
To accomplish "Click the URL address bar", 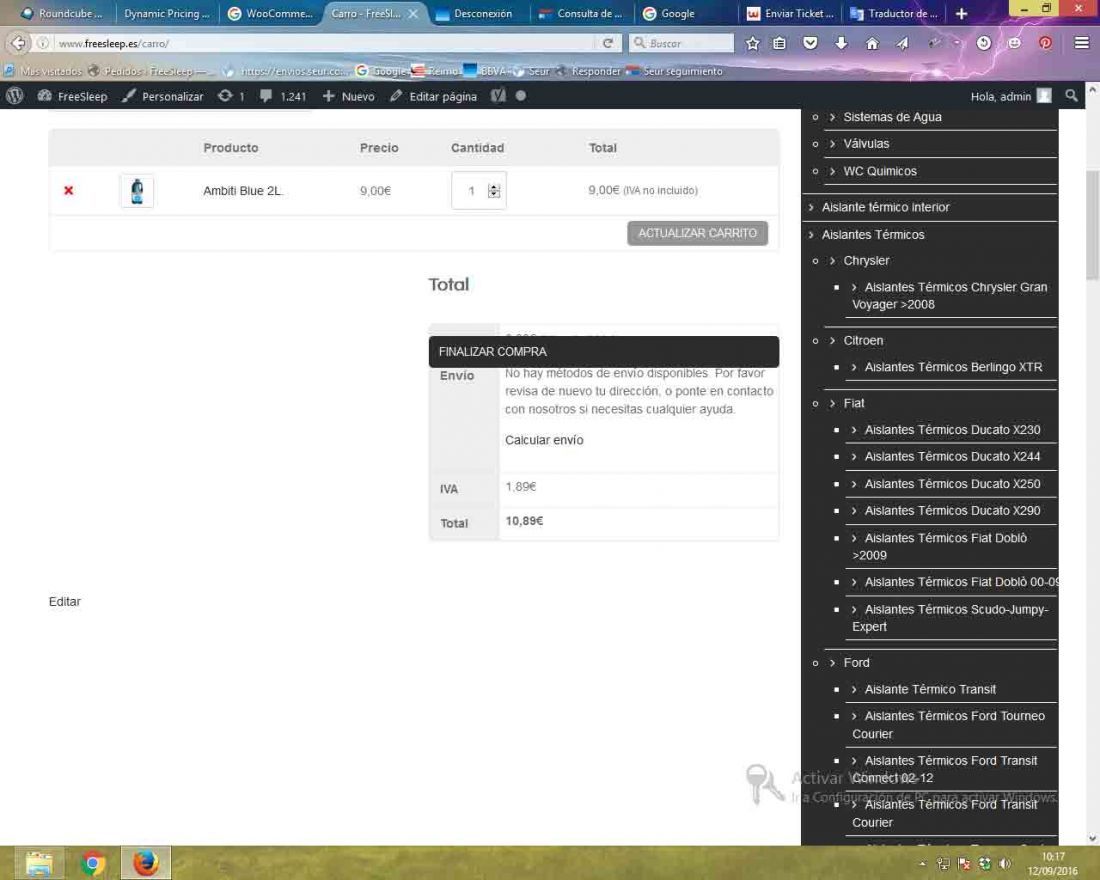I will point(326,44).
